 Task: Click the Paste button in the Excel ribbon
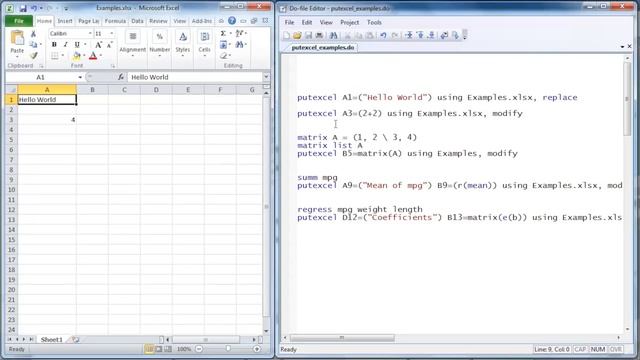17,42
